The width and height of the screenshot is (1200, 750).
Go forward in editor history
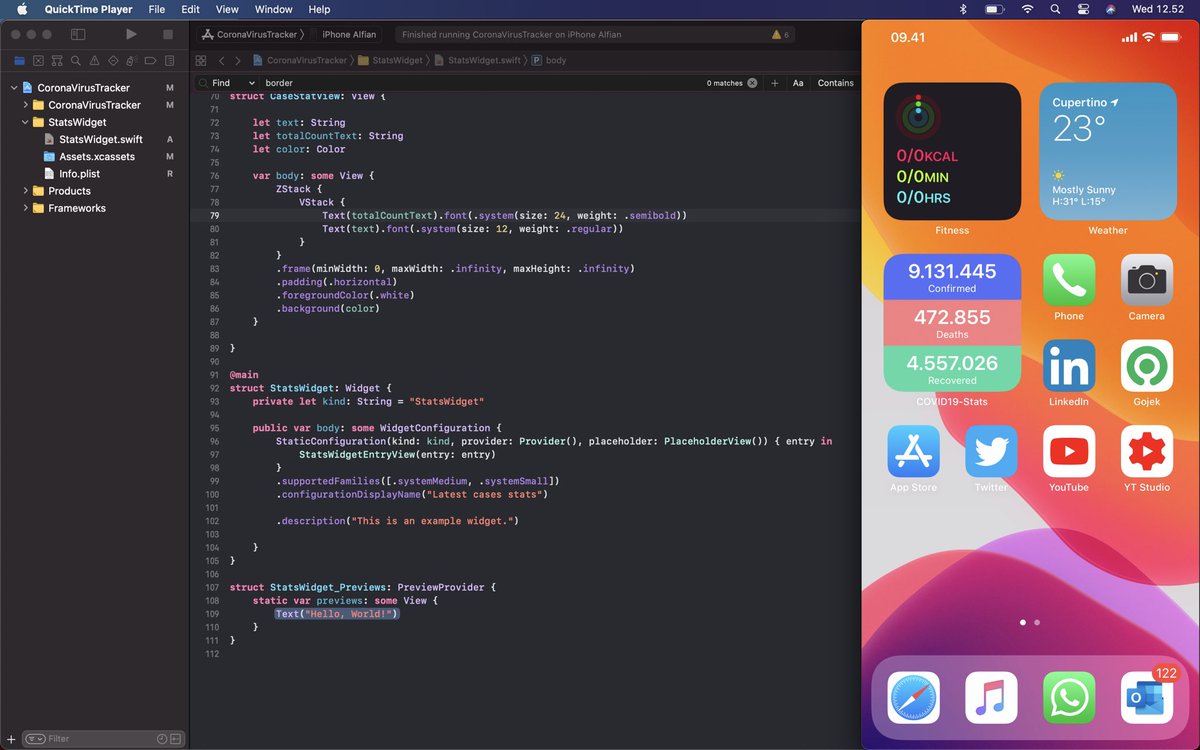coord(236,60)
